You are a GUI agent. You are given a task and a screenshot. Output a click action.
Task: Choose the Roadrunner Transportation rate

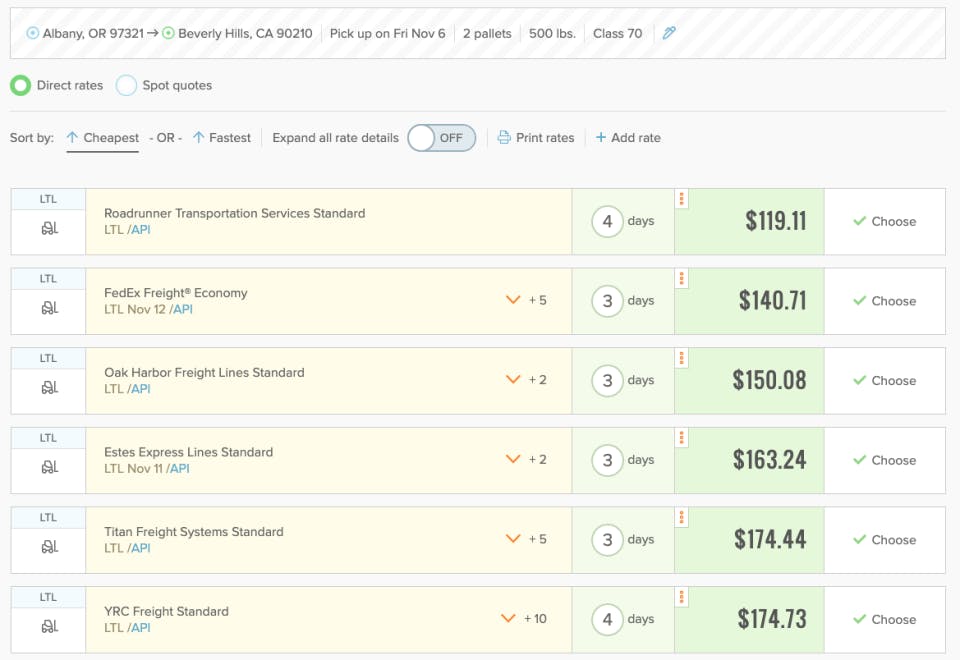tap(884, 221)
